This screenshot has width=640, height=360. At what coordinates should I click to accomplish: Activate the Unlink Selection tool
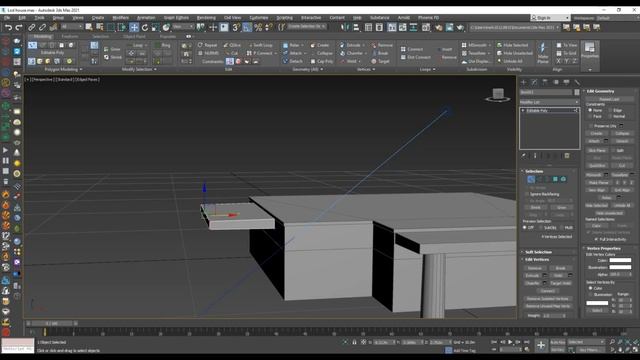click(42, 27)
